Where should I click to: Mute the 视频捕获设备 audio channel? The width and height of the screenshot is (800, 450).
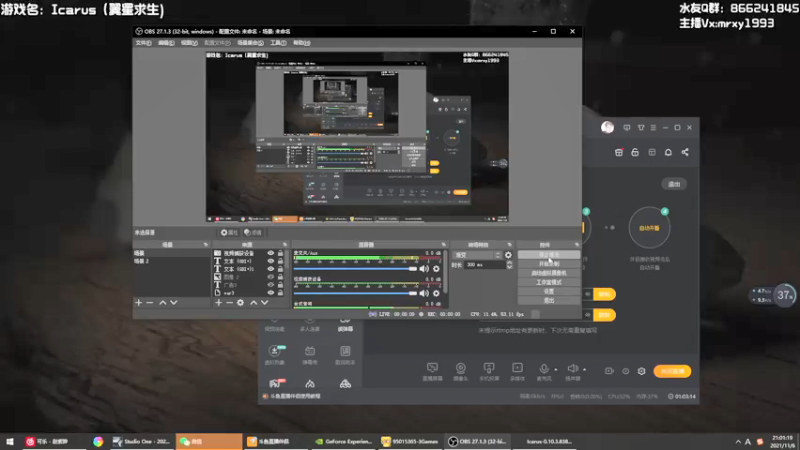[424, 293]
